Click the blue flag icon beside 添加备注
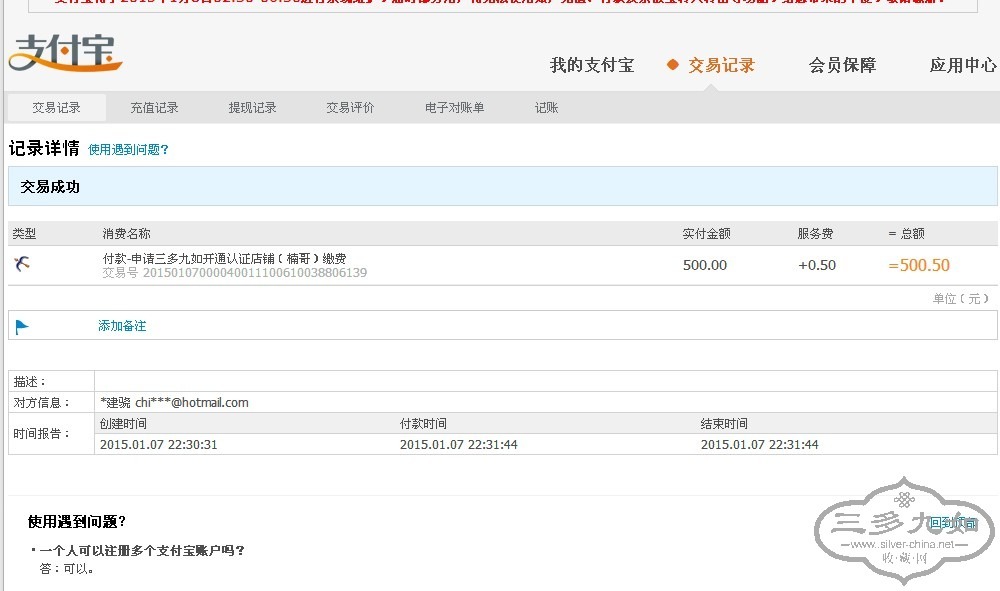The image size is (1000, 591). 22,326
